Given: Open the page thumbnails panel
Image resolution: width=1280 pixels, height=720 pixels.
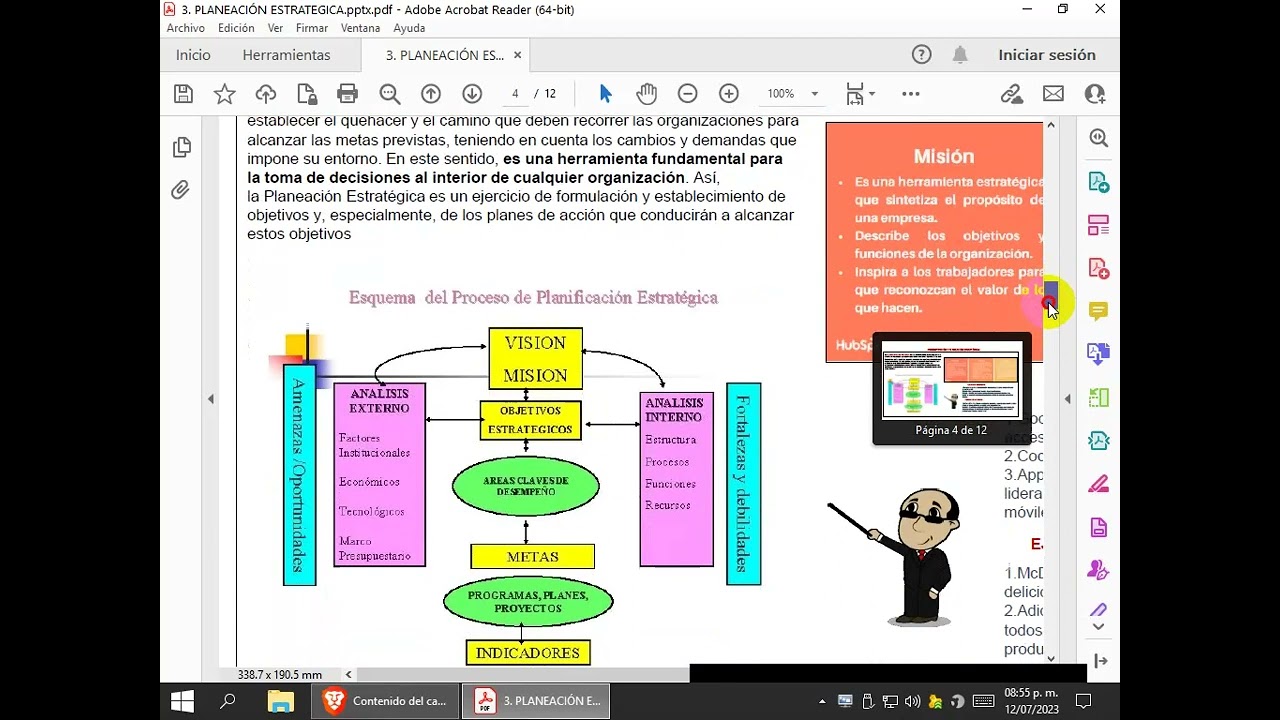Looking at the screenshot, I should [181, 147].
